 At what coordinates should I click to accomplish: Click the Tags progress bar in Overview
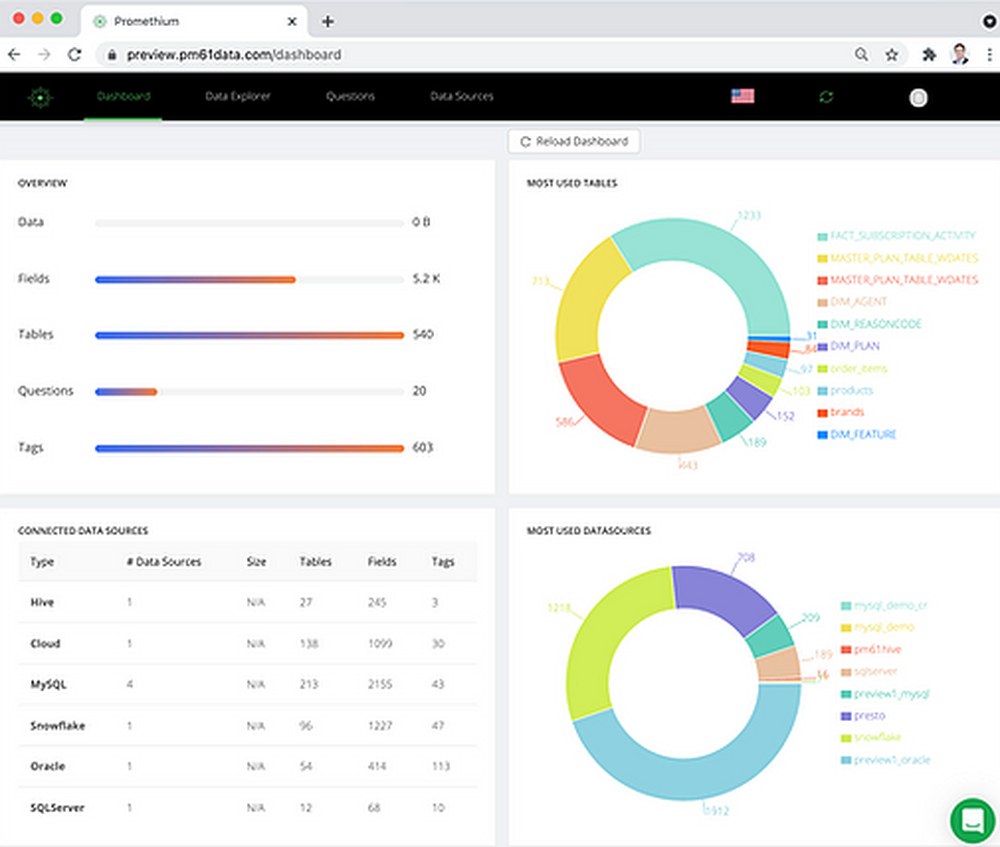249,448
